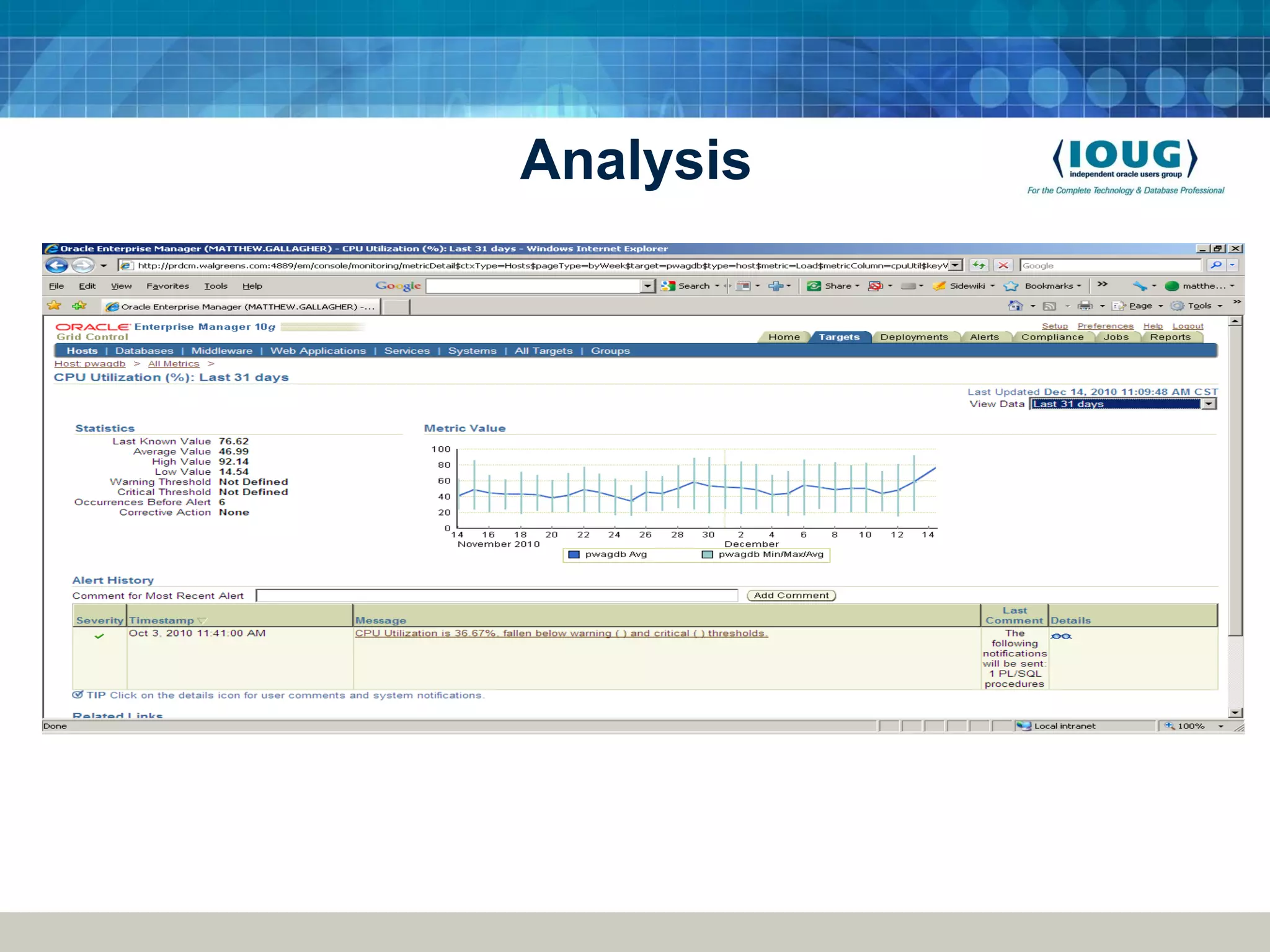Screen dimensions: 1270x952
Task: Open the Favorites menu
Action: (x=167, y=286)
